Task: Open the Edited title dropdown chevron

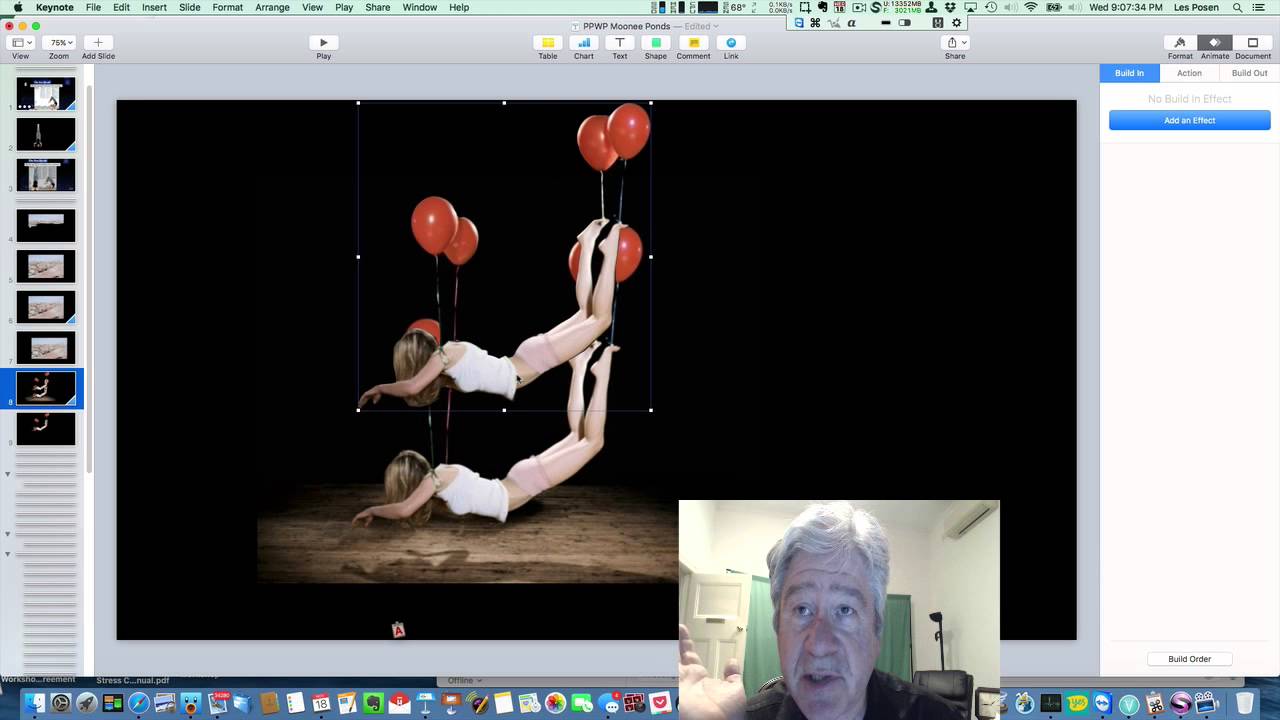Action: (x=716, y=26)
